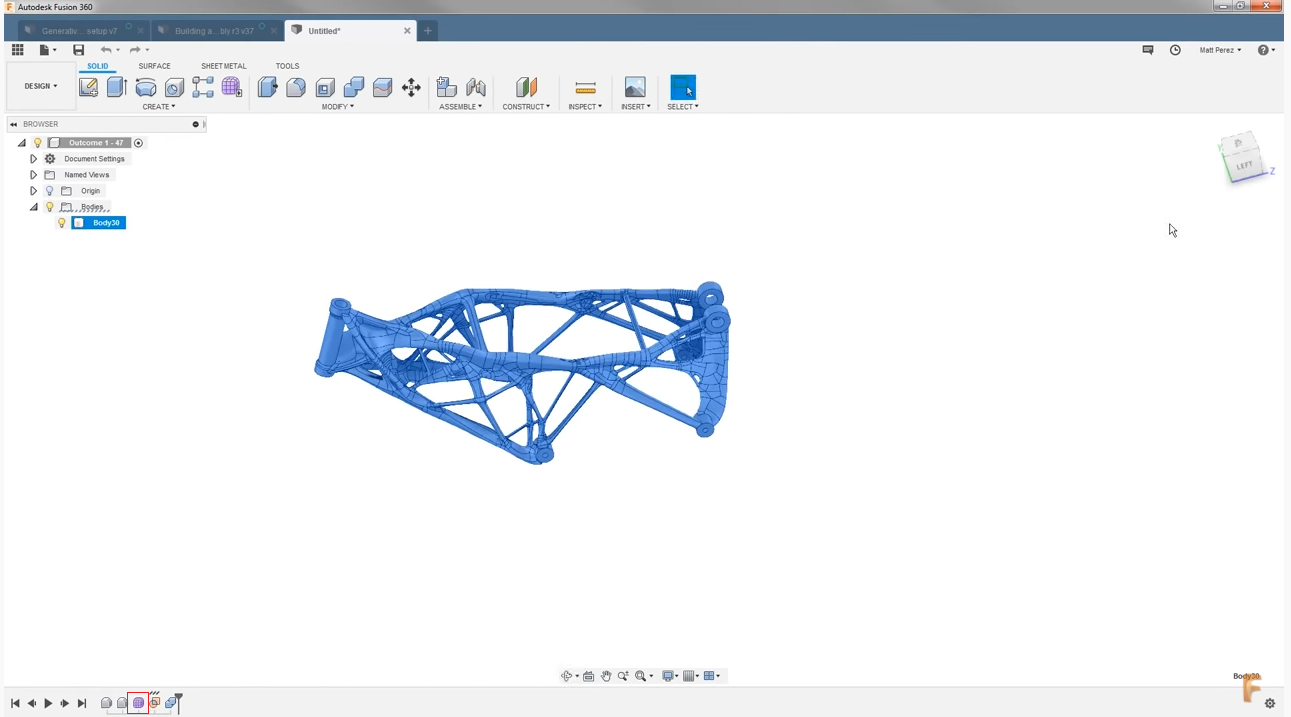1291x717 pixels.
Task: Activate the Outcome 1 - 47 radio button
Action: pyautogui.click(x=138, y=143)
